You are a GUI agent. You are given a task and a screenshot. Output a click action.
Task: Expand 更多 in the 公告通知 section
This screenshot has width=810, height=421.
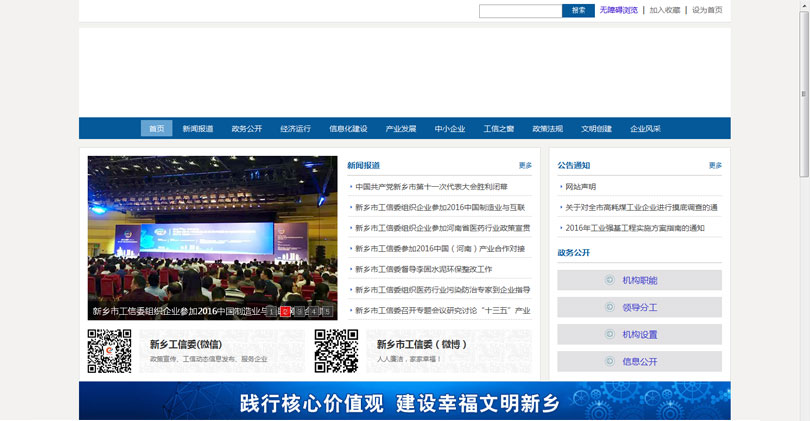[x=715, y=165]
